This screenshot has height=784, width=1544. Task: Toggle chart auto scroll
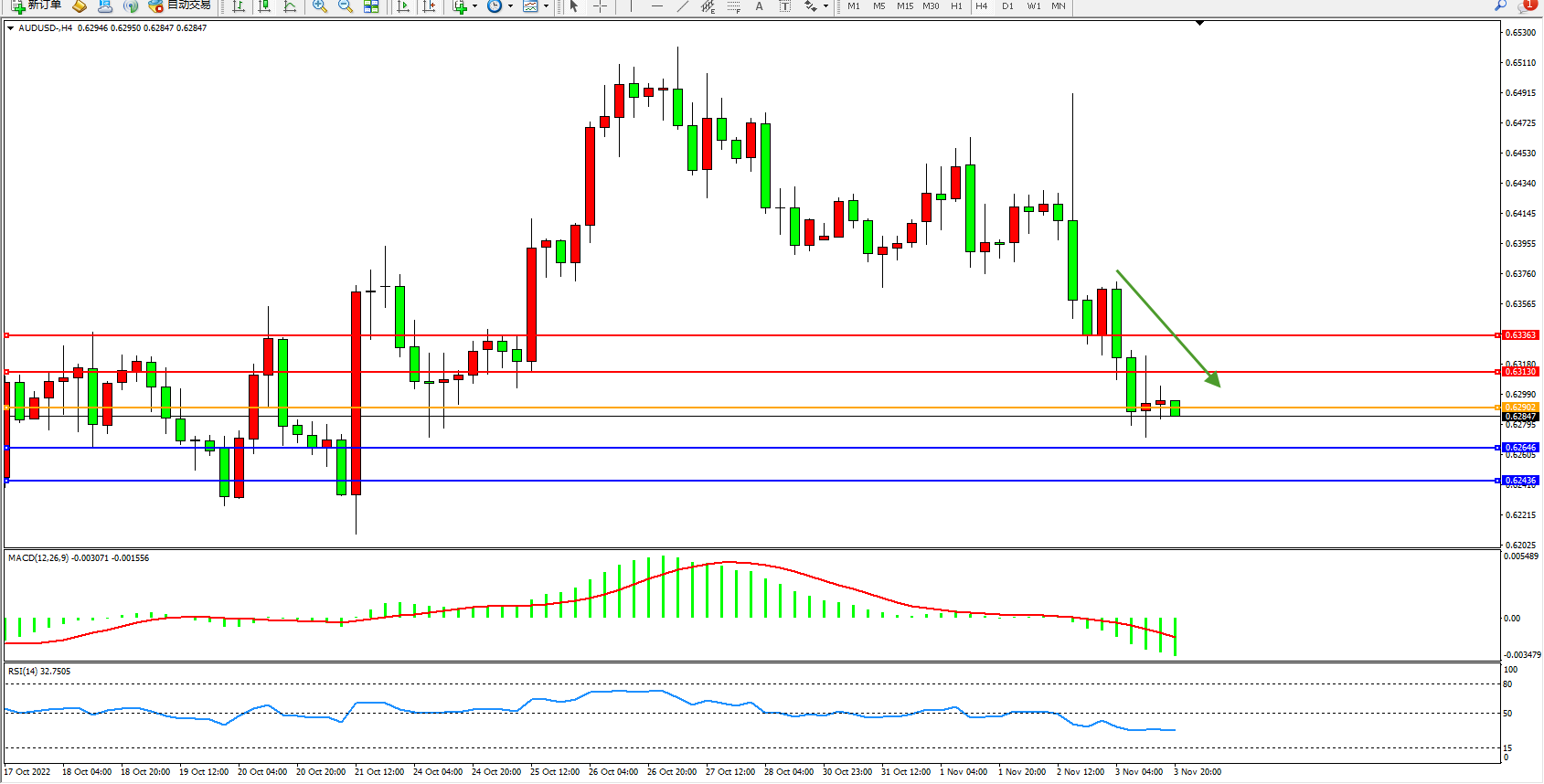tap(403, 6)
